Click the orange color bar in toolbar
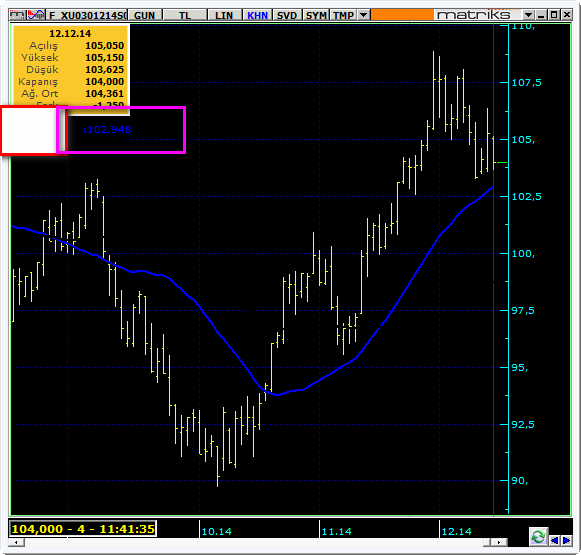Viewport: 581px width, 555px height. (x=402, y=15)
